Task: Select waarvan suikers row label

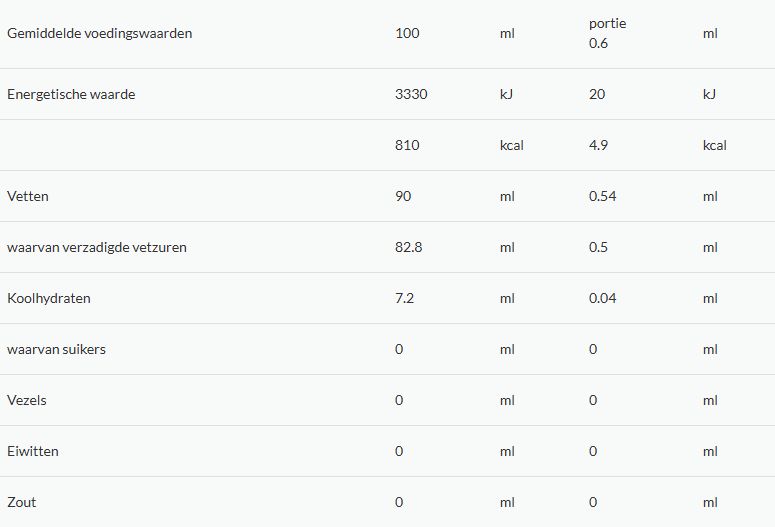Action: click(56, 349)
